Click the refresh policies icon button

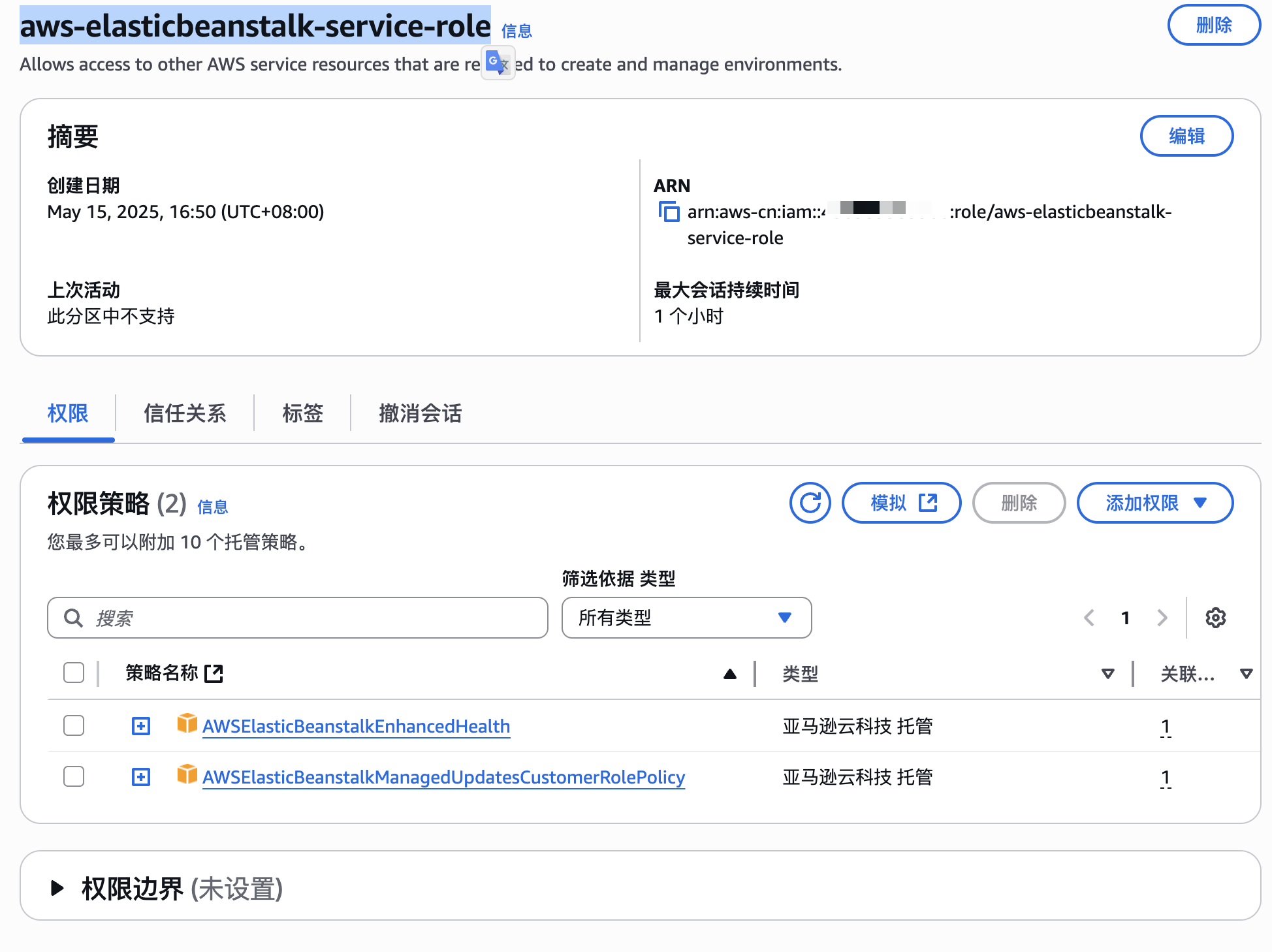click(810, 503)
